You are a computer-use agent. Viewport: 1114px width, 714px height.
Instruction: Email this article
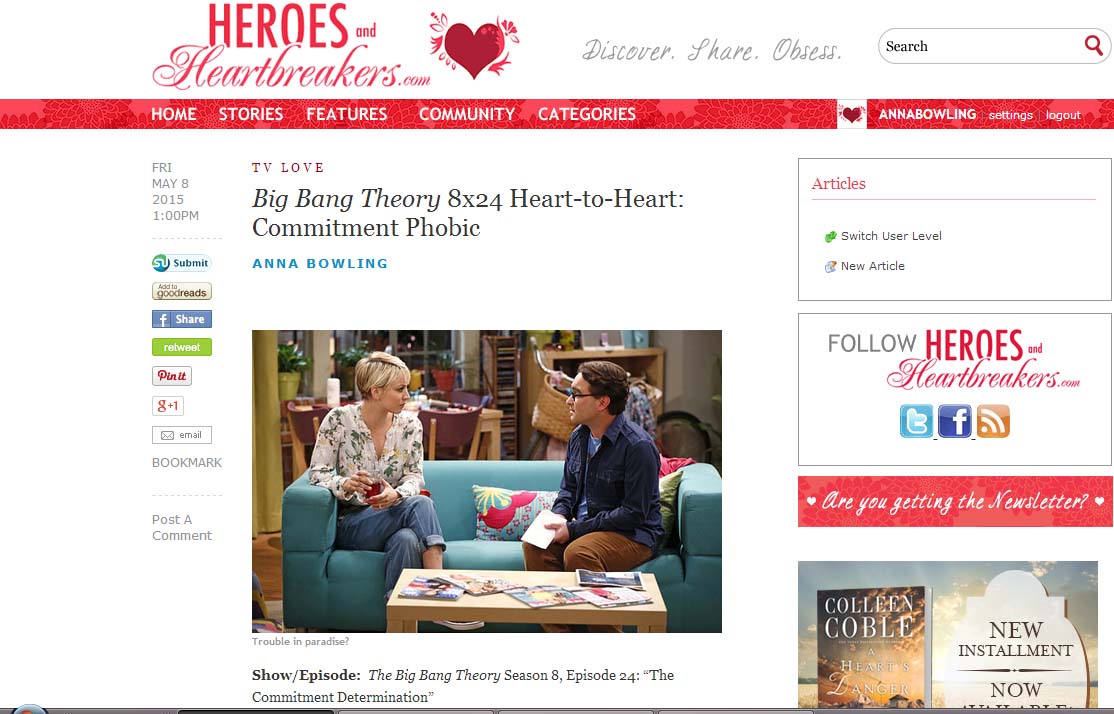tap(182, 435)
